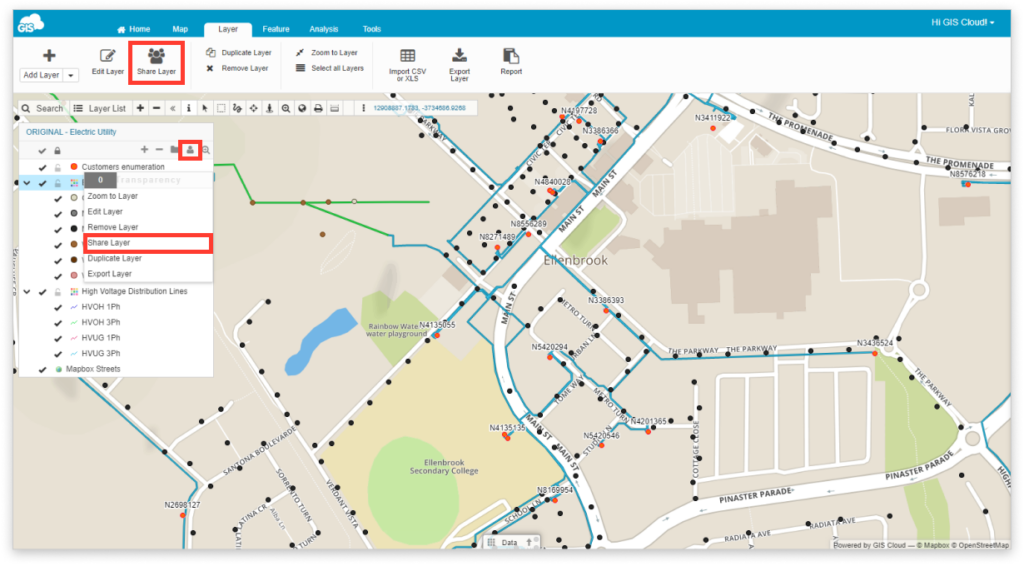Zoom out with the map minus button

157,108
